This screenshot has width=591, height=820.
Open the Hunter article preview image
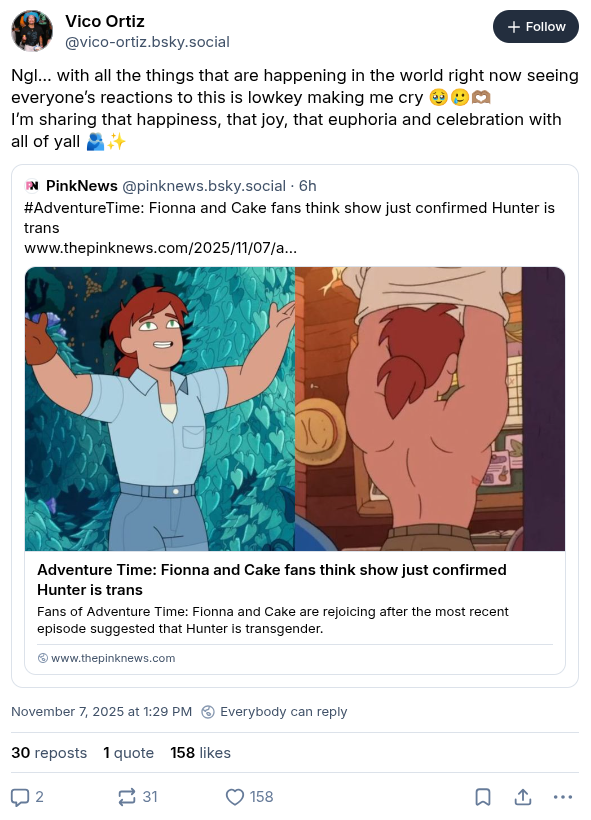click(x=295, y=409)
